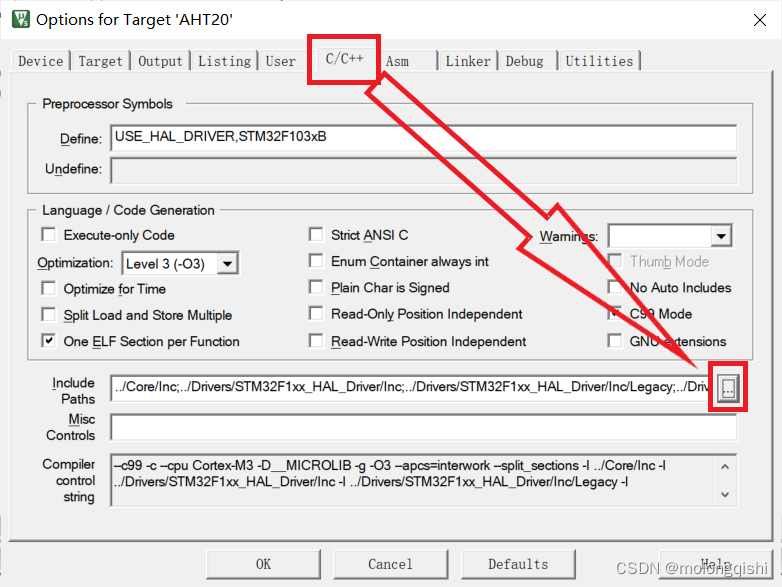Open the Listing tab
The width and height of the screenshot is (782, 587).
click(x=224, y=61)
